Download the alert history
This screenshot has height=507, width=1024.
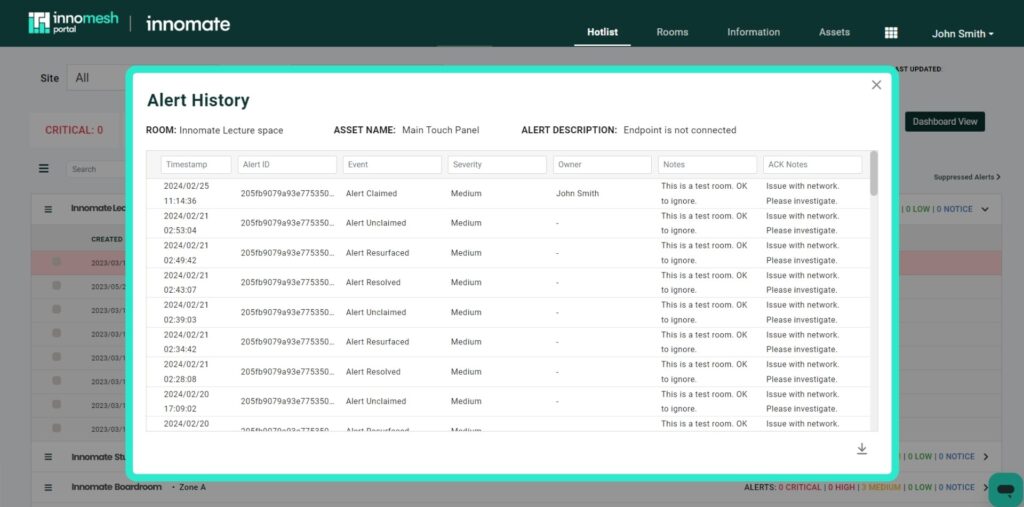click(x=861, y=449)
